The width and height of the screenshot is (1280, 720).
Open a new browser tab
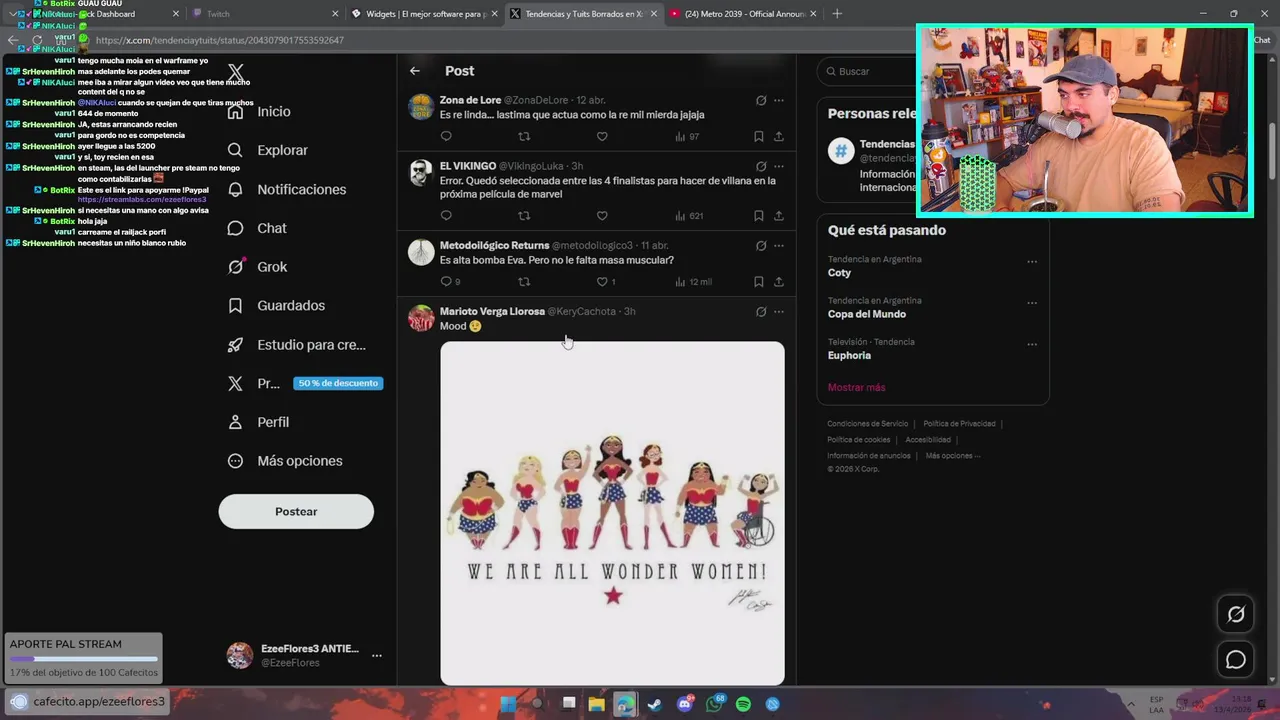pos(837,14)
